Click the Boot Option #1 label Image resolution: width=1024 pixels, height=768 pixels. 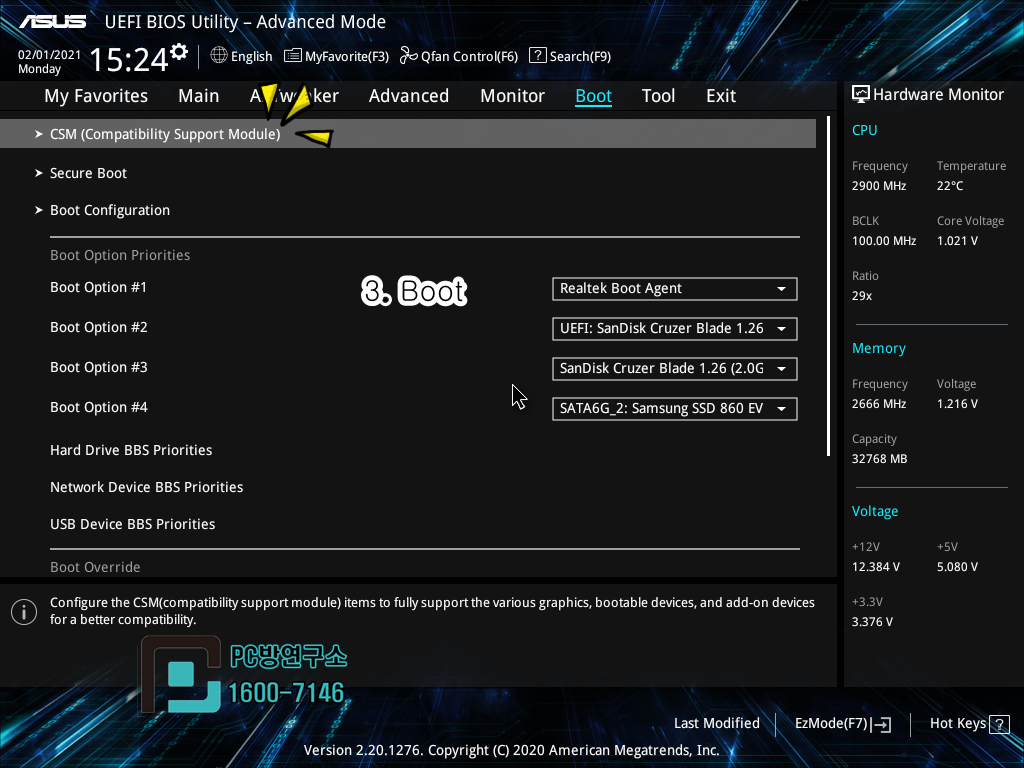(x=99, y=287)
